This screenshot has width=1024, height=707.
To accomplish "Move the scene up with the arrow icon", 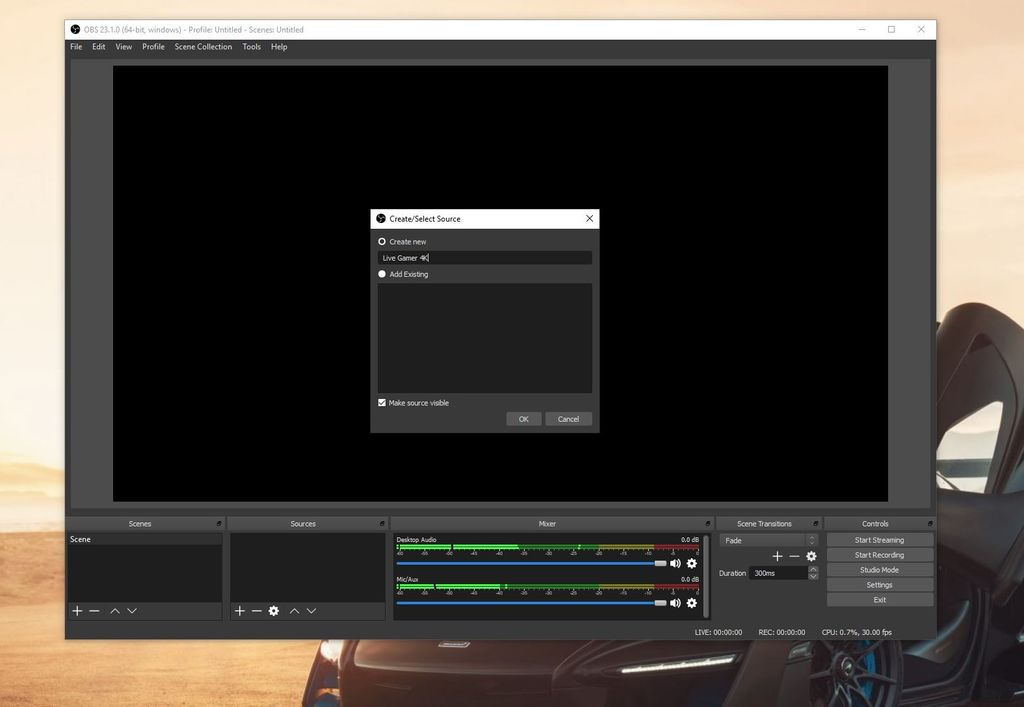I will tap(114, 611).
